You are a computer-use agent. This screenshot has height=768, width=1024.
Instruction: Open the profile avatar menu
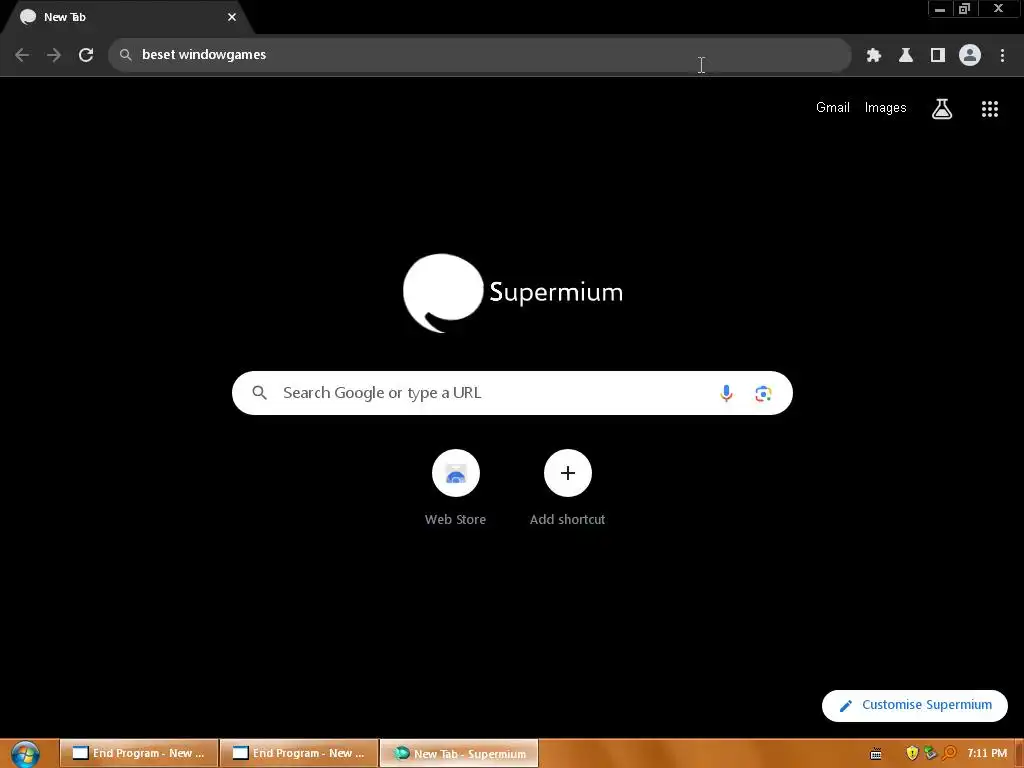tap(970, 55)
